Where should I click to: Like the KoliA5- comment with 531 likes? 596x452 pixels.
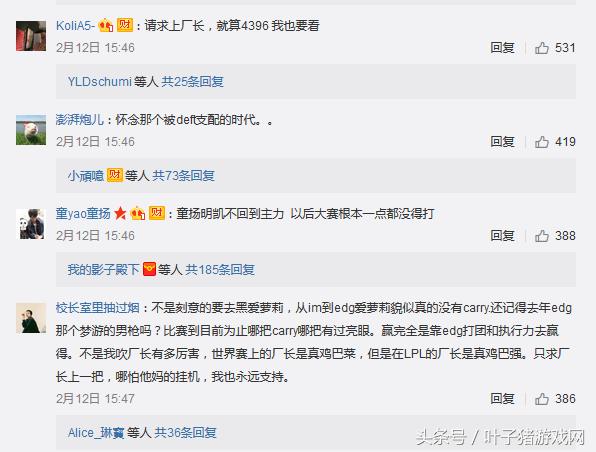pos(542,48)
